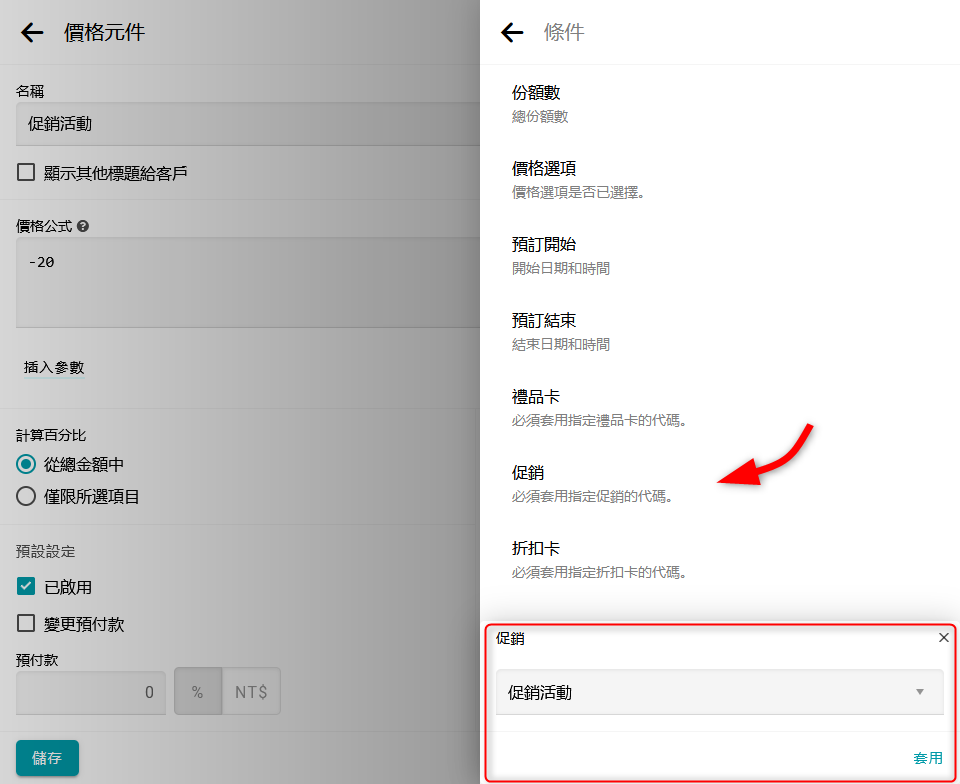The image size is (960, 784).
Task: Uncheck the 已啟用 checkbox
Action: [27, 587]
